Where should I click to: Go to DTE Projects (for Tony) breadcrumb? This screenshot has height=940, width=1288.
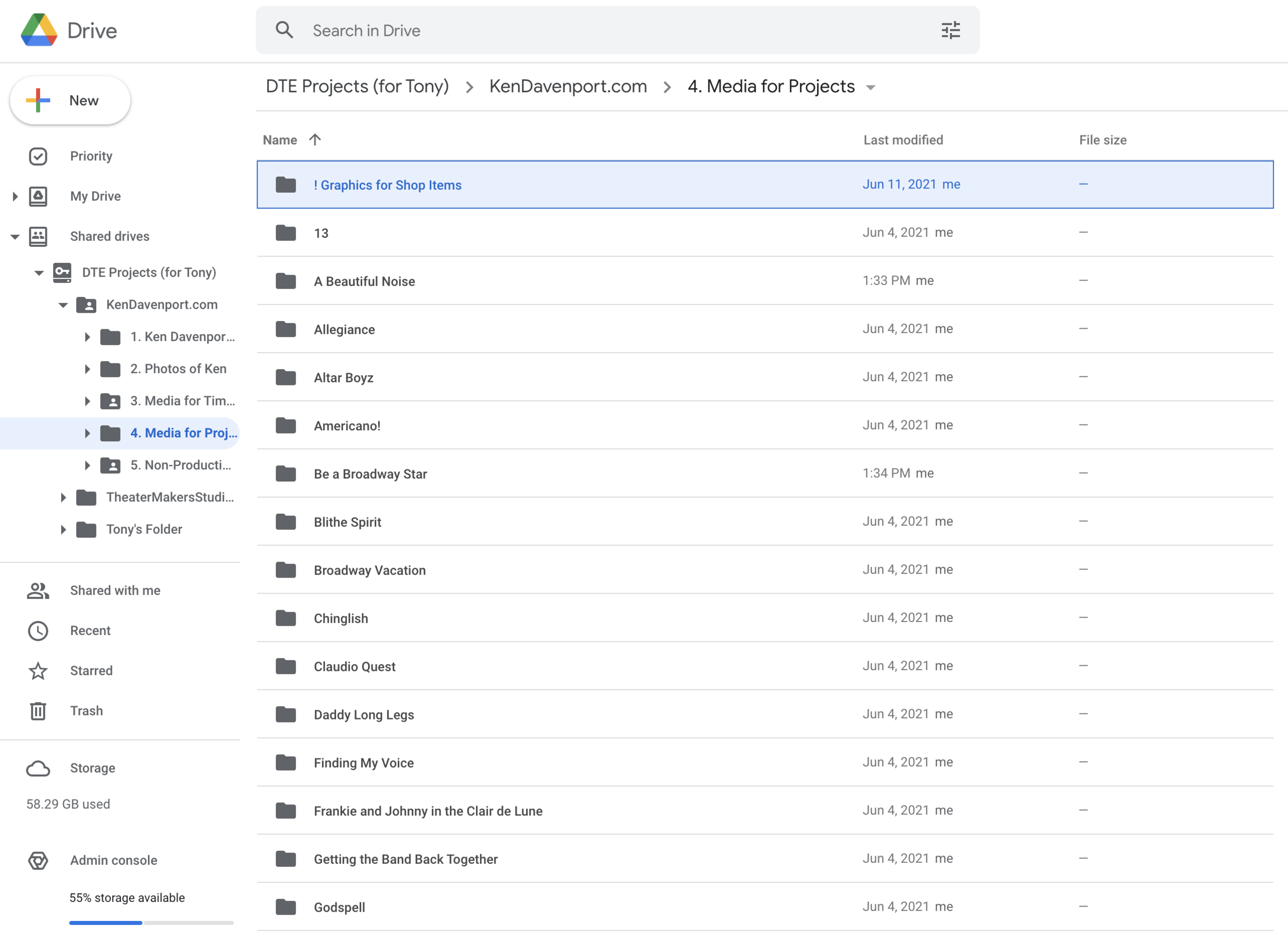(357, 86)
